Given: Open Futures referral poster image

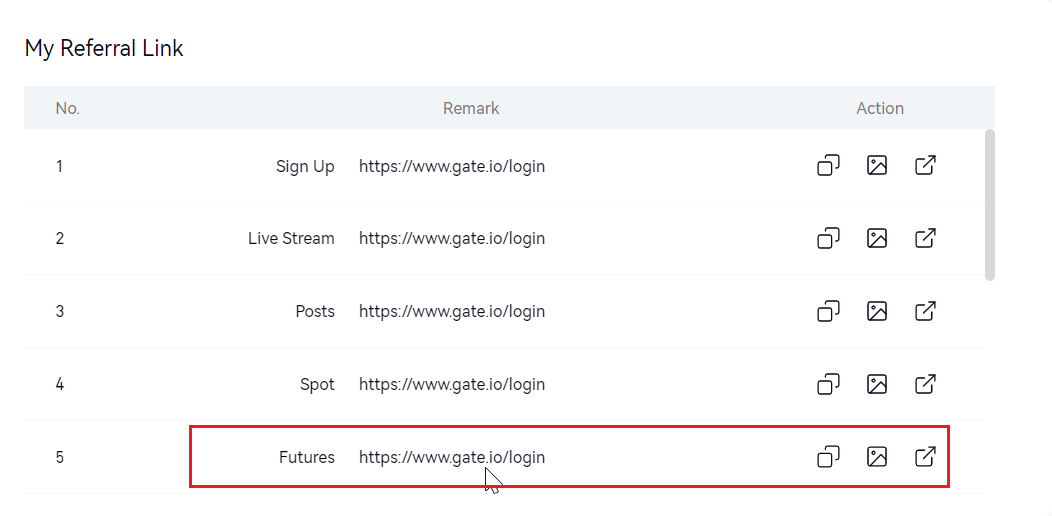Looking at the screenshot, I should (877, 457).
